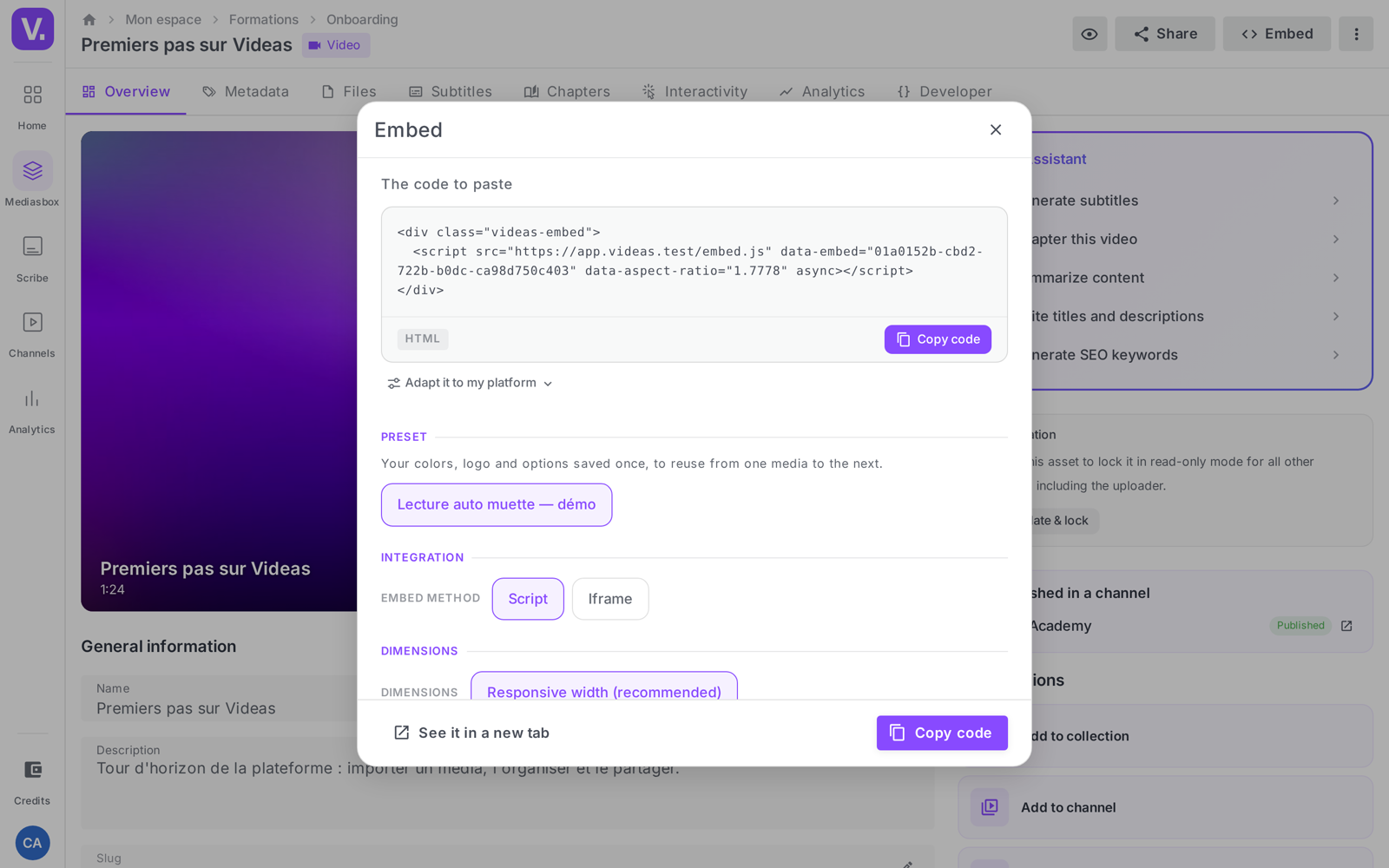Switch to the Interactivity tab
Viewport: 1389px width, 868px height.
coord(694,91)
